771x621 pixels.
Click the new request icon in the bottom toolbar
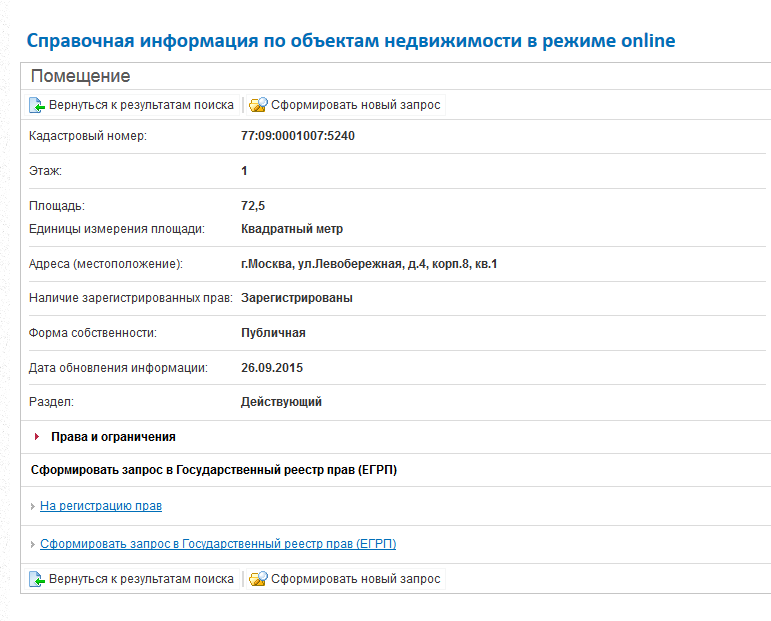point(258,579)
